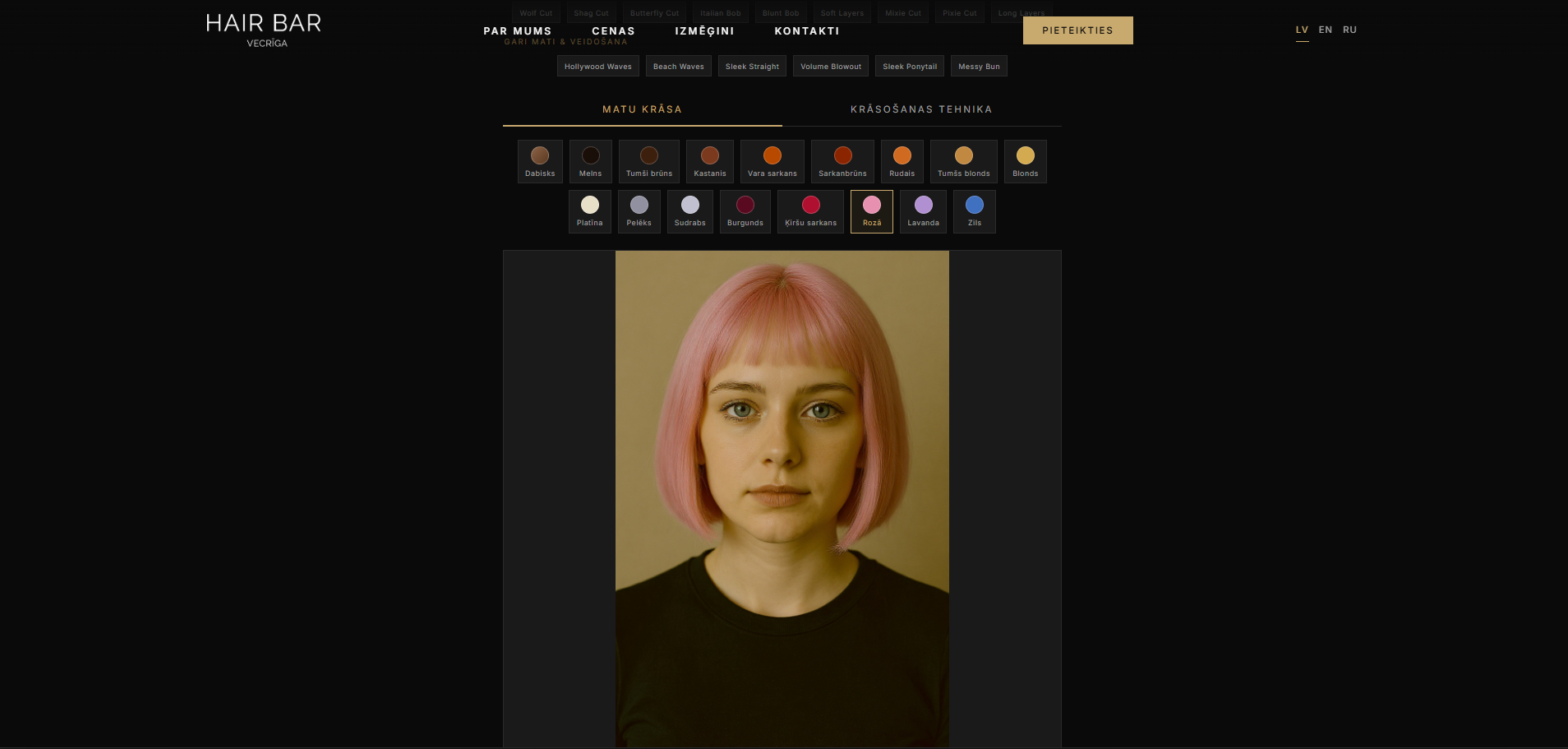Select the Volume Blowout style
Screen dimensions: 1568x749
click(831, 67)
